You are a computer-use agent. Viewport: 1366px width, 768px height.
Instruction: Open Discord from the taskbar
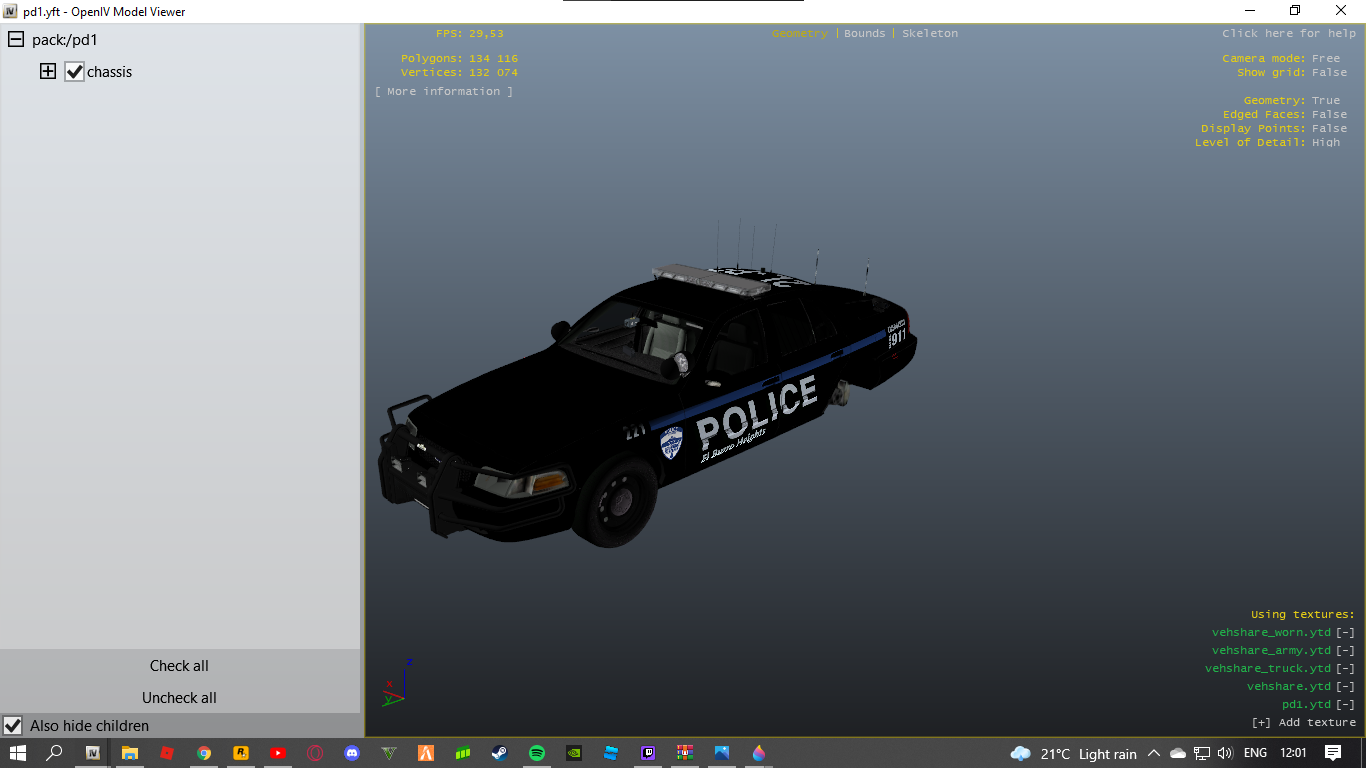[x=352, y=753]
